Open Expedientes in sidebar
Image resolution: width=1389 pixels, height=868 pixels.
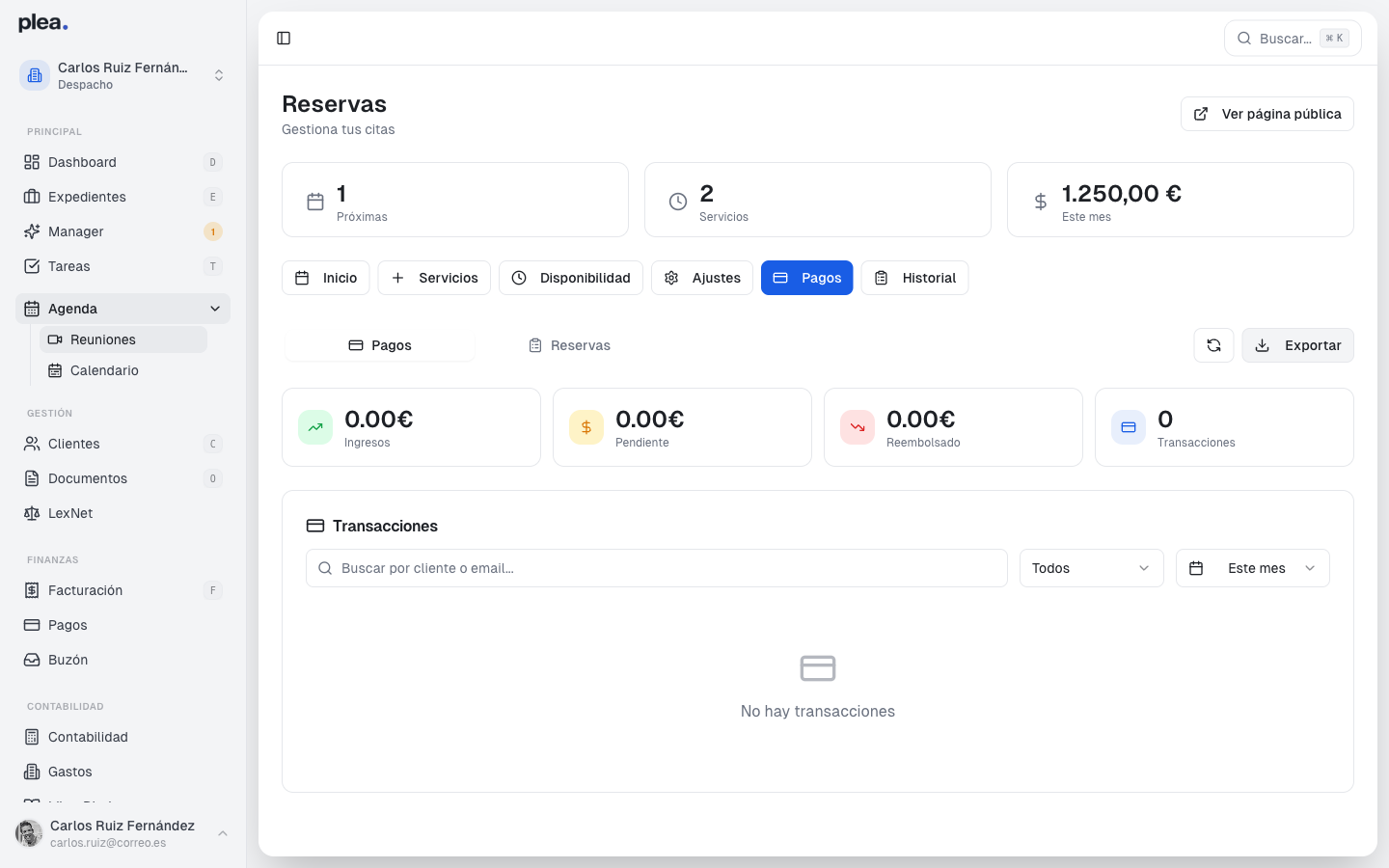point(123,197)
